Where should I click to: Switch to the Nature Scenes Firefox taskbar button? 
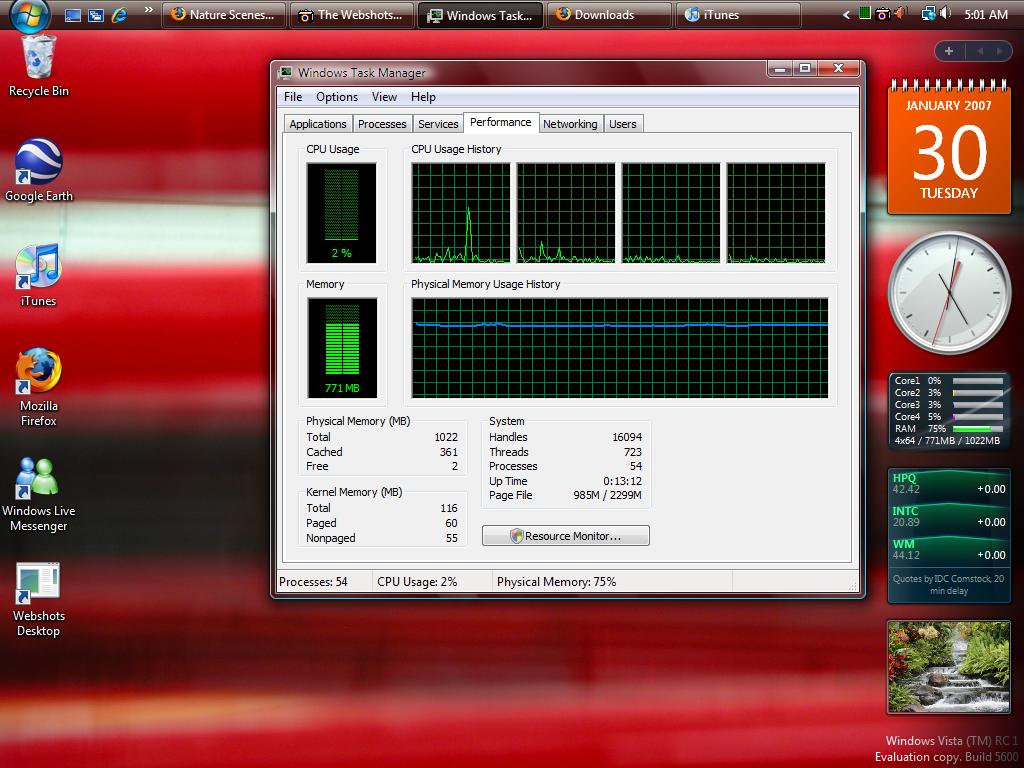click(224, 15)
